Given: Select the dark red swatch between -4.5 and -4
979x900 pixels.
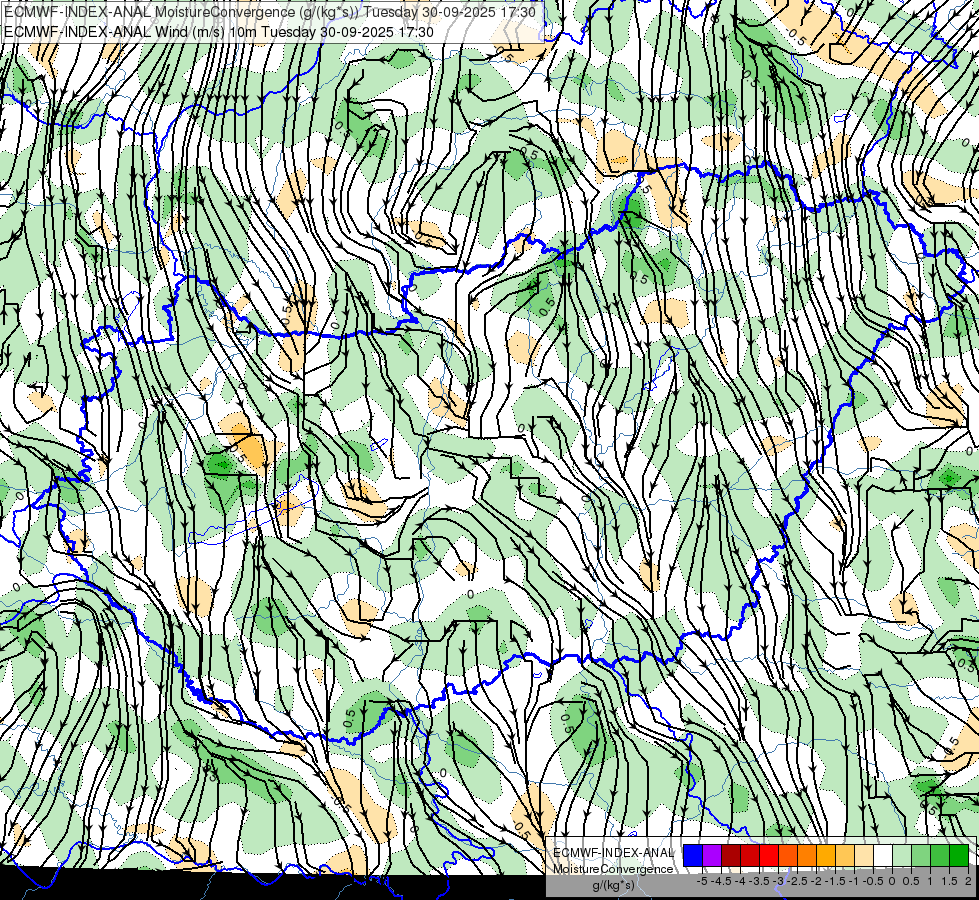Looking at the screenshot, I should point(731,855).
